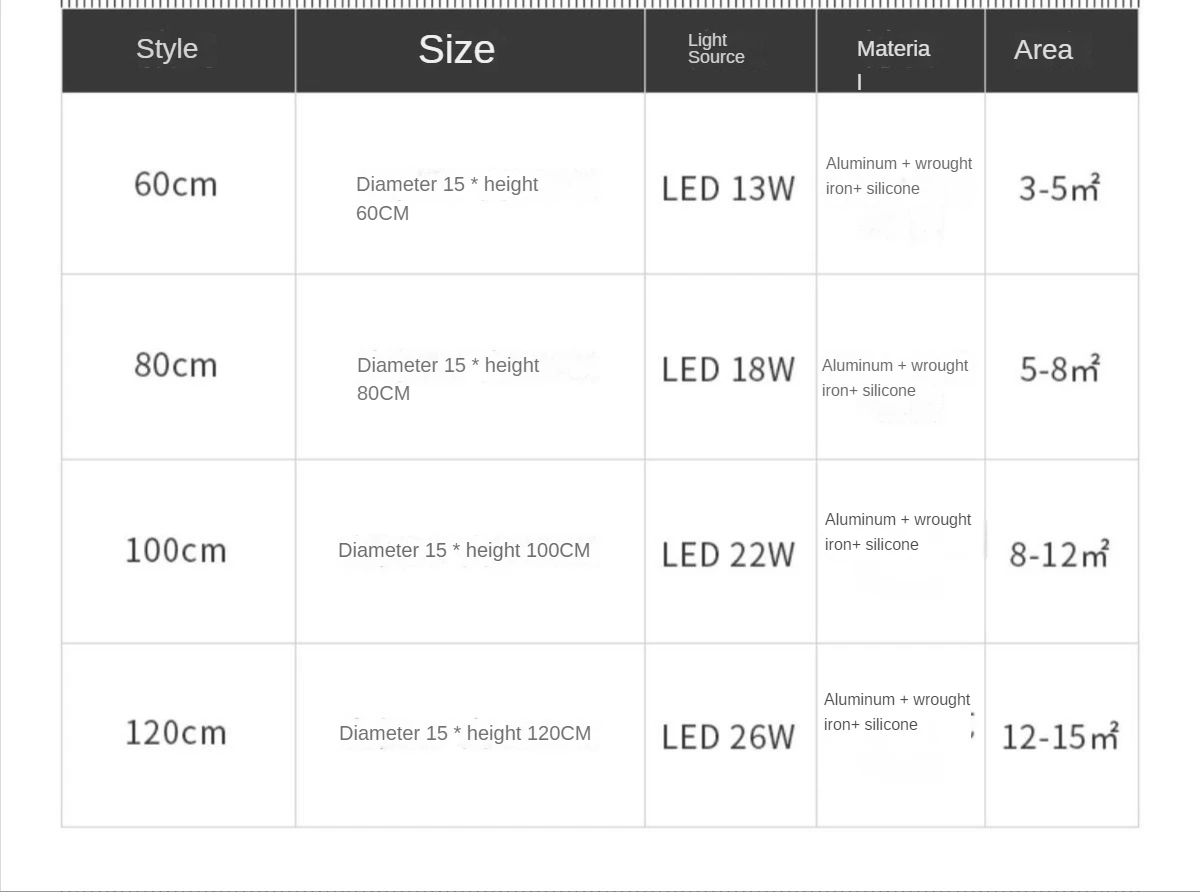Click the LED 13W cell
The width and height of the screenshot is (1200, 892).
tap(728, 188)
